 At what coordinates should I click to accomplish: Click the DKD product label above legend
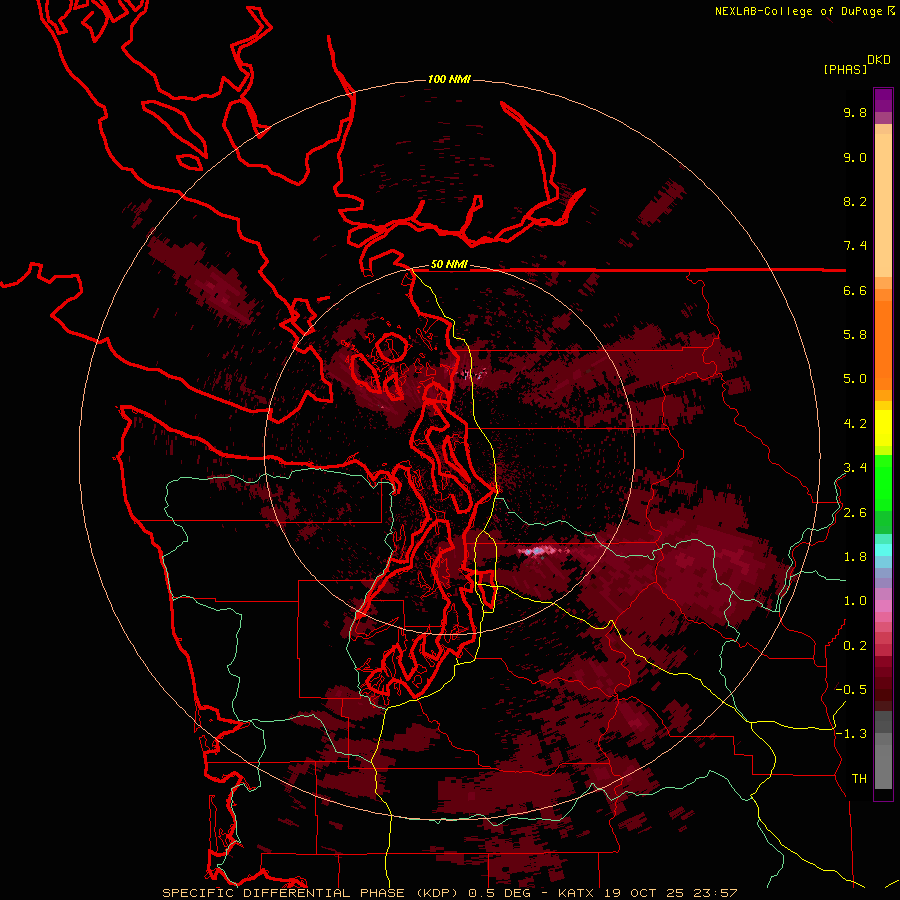coord(879,60)
